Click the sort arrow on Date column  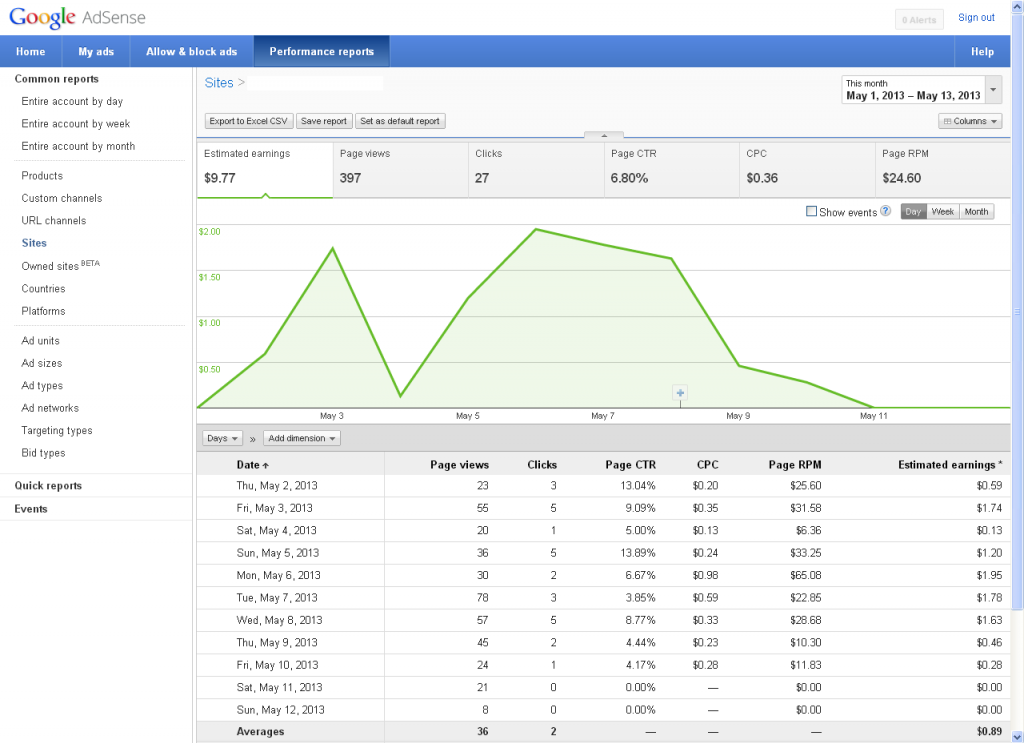(266, 465)
